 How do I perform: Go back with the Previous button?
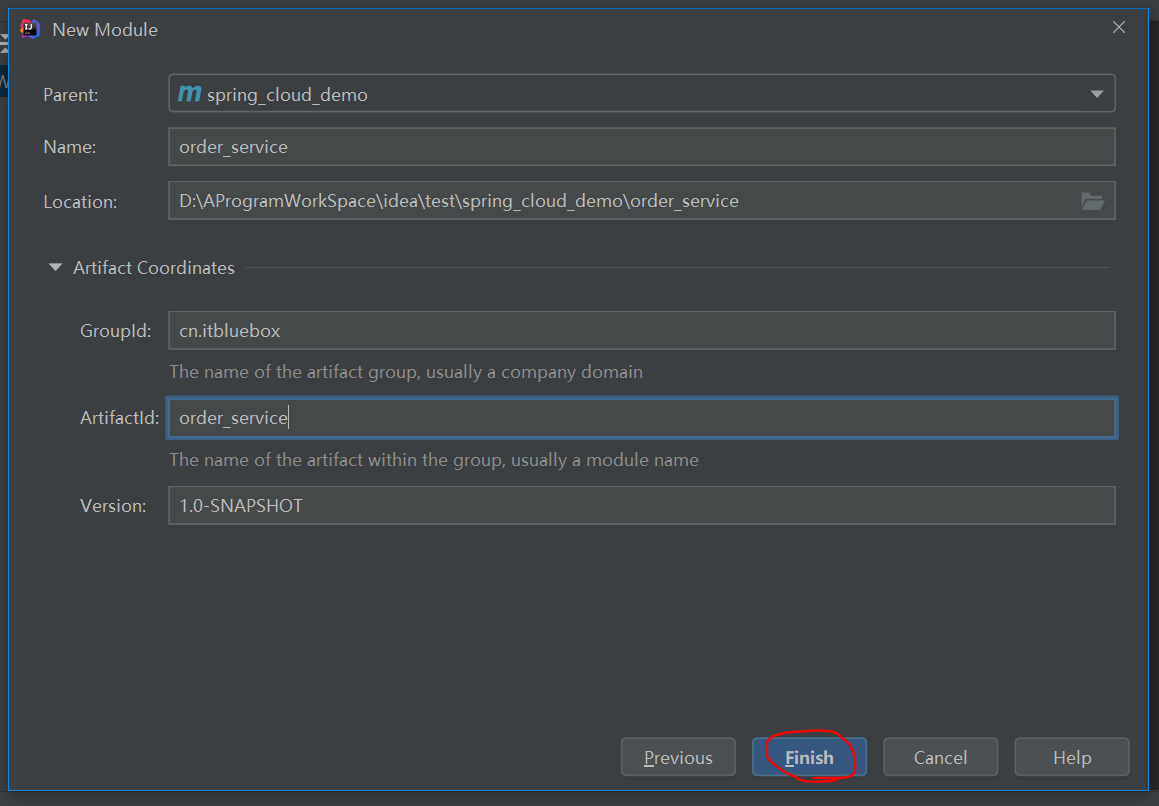click(x=678, y=758)
